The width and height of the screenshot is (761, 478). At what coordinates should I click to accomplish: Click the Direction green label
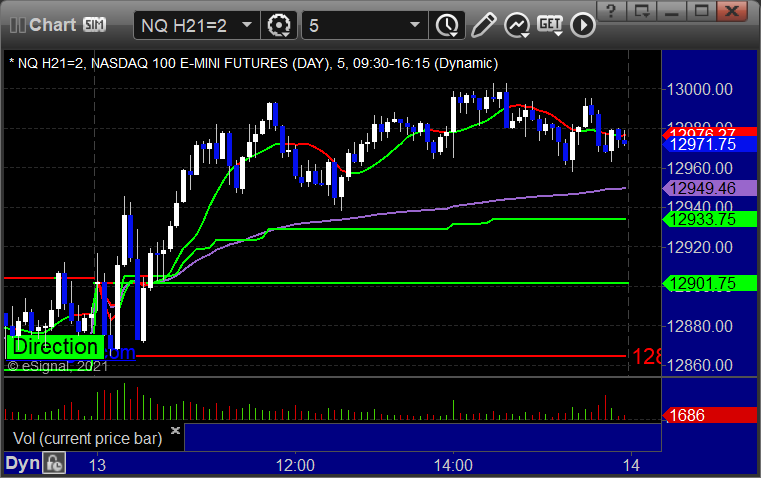tap(55, 346)
